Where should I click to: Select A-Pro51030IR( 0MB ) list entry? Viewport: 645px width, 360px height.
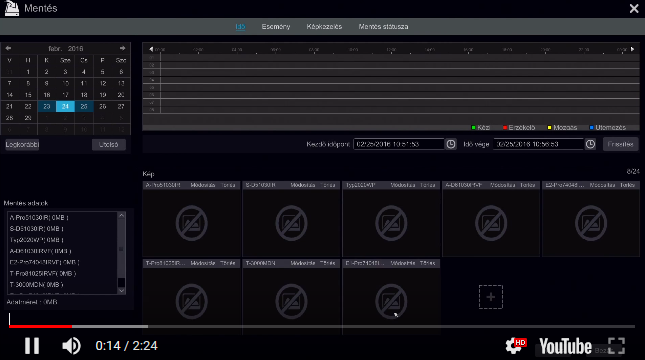pyautogui.click(x=39, y=217)
